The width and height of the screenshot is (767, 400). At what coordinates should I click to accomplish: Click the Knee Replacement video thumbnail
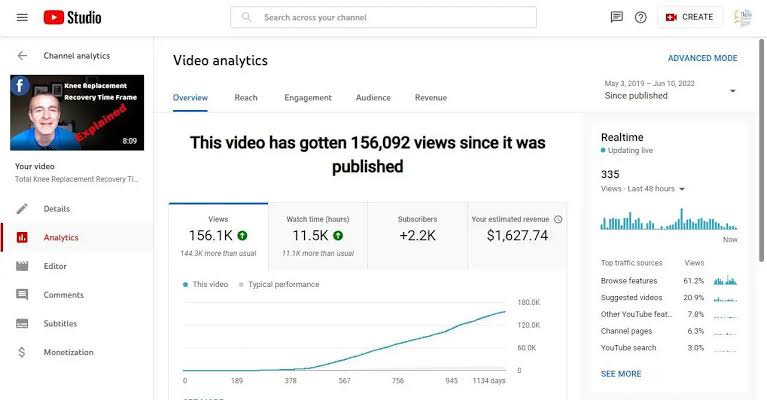(x=77, y=112)
